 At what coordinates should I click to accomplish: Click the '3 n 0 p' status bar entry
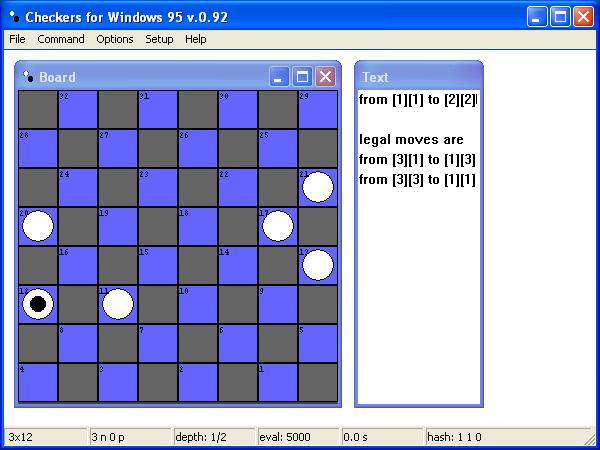tap(130, 437)
